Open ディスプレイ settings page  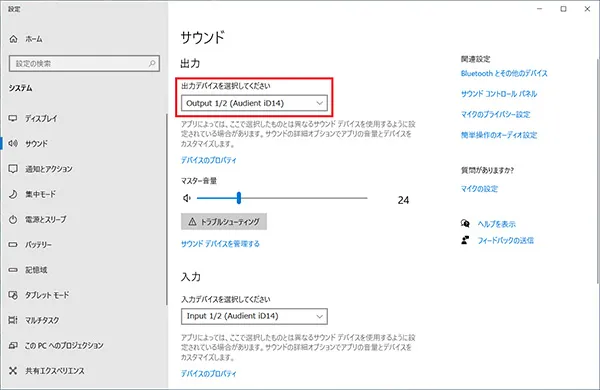pyautogui.click(x=41, y=118)
